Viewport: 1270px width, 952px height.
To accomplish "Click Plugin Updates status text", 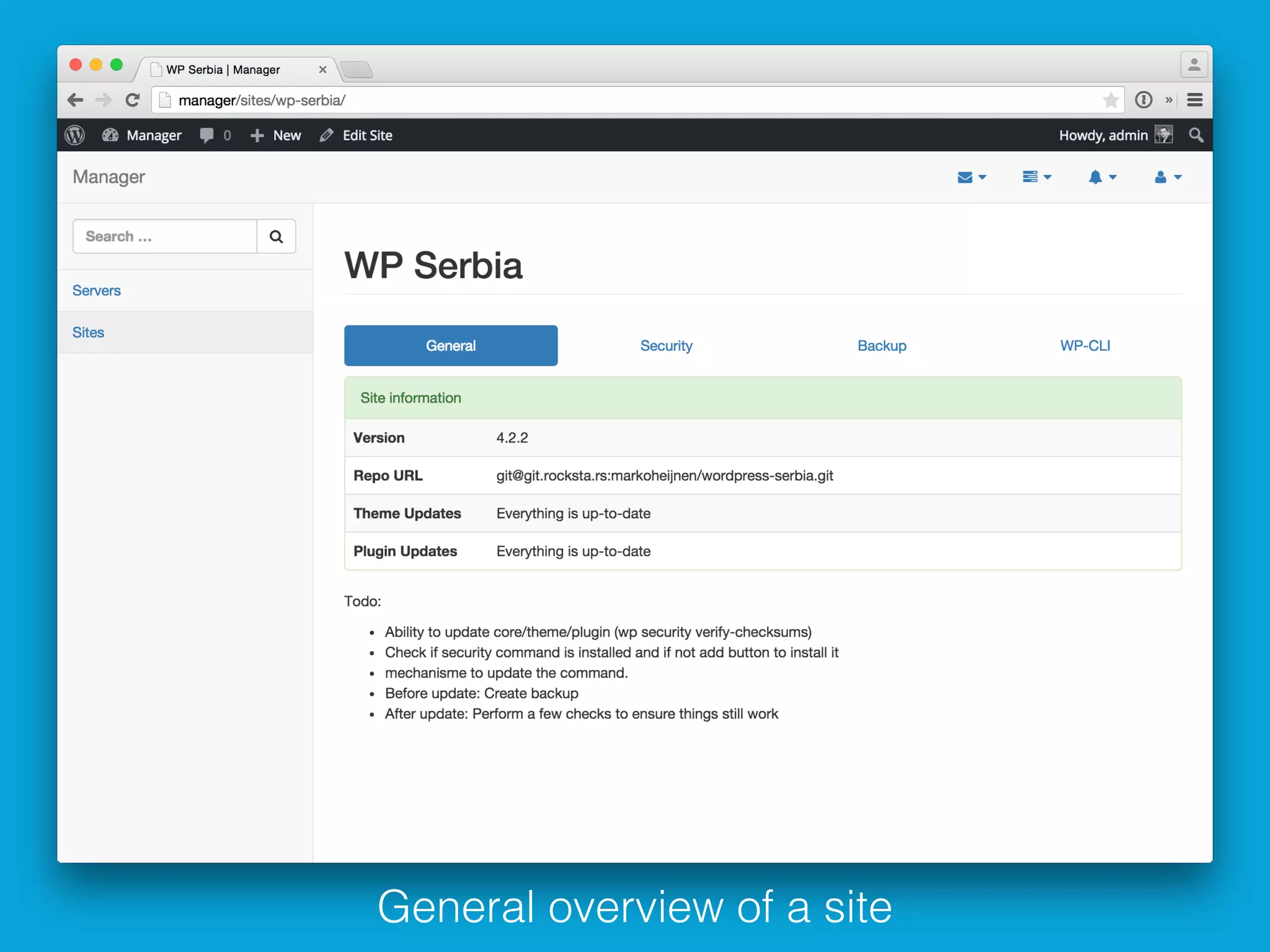I will pos(574,551).
